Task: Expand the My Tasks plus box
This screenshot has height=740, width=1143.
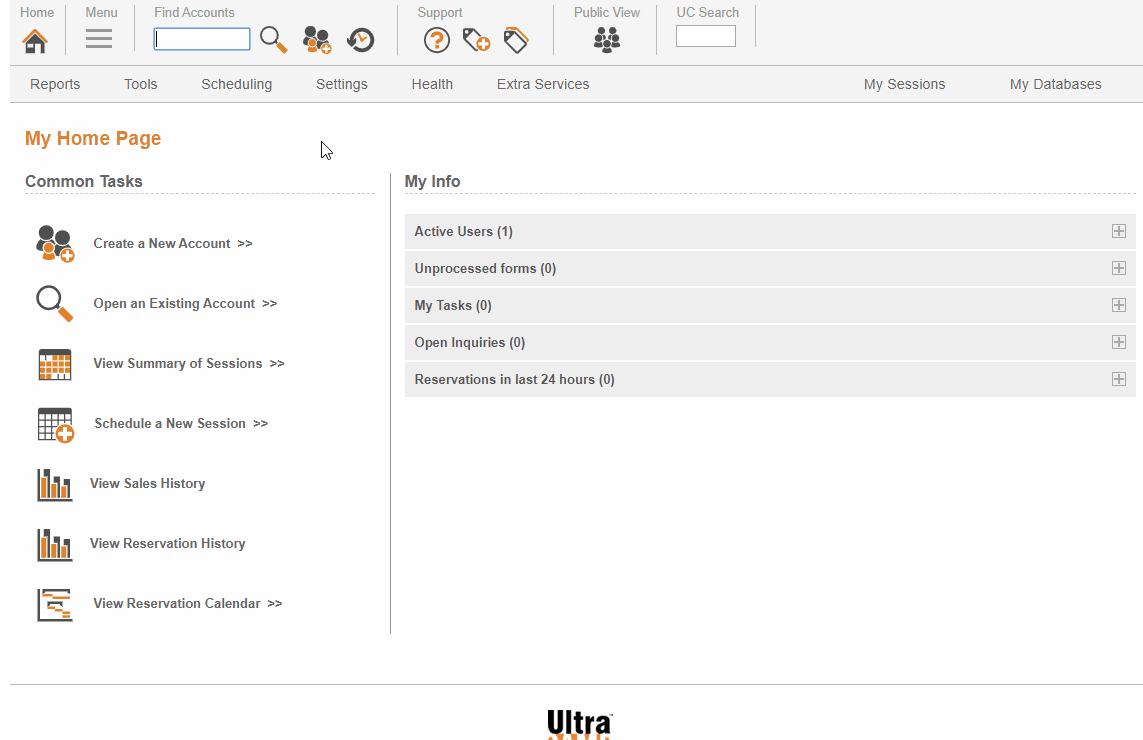Action: (x=1119, y=305)
